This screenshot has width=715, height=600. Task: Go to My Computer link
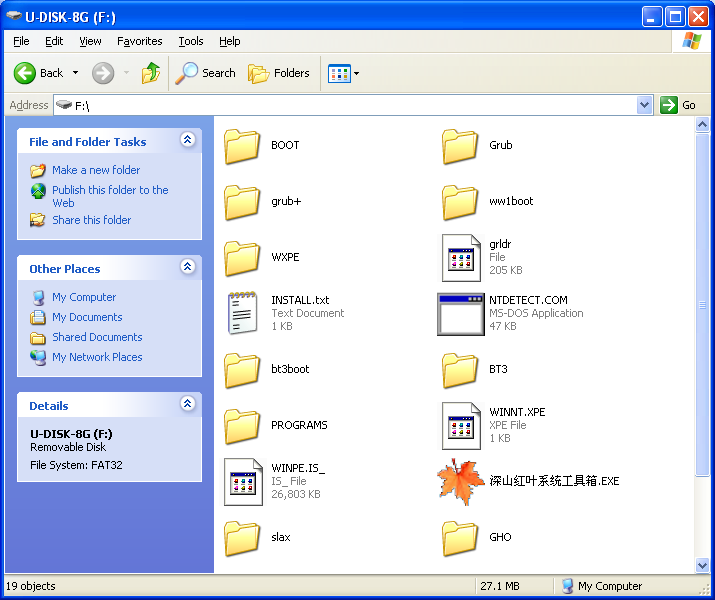tap(84, 297)
